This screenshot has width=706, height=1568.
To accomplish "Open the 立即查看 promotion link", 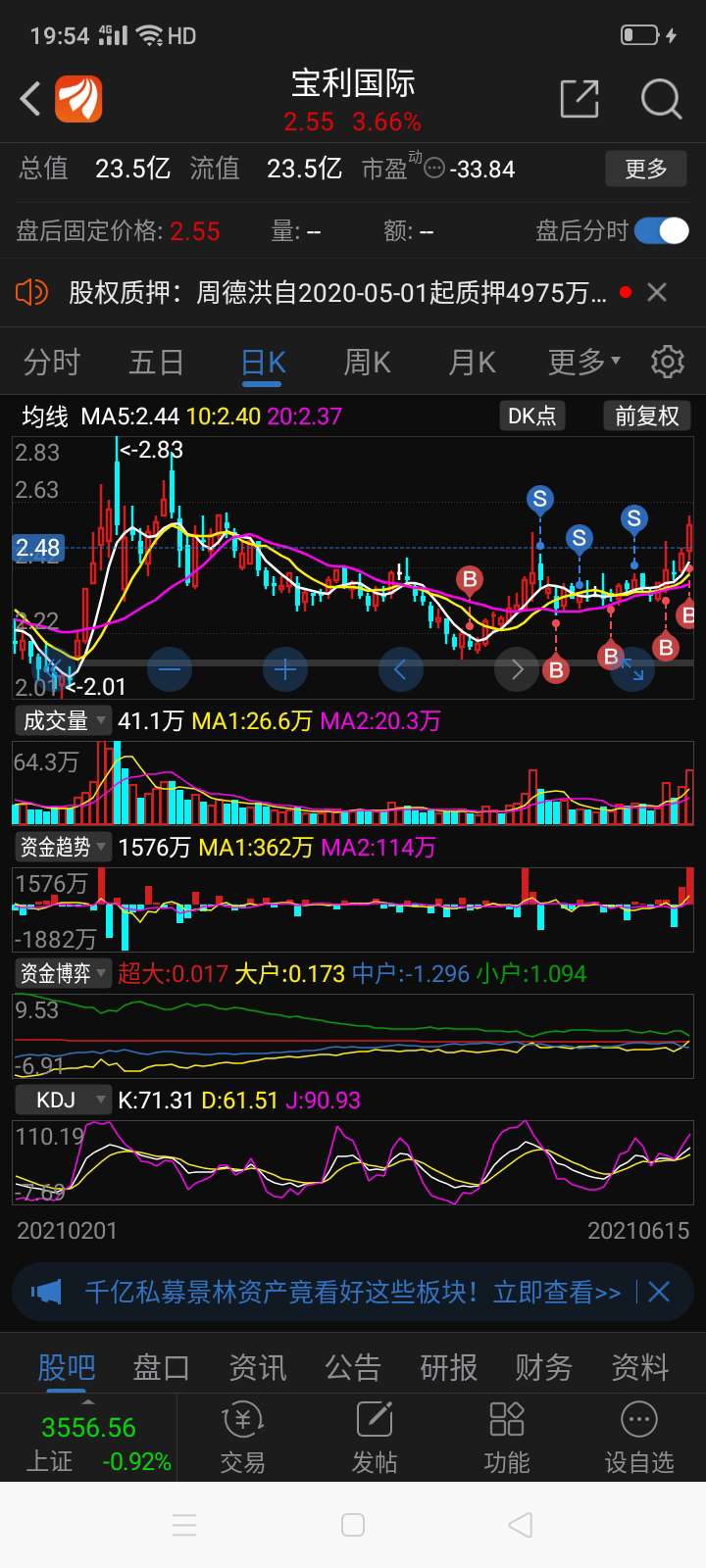I will click(x=557, y=1292).
